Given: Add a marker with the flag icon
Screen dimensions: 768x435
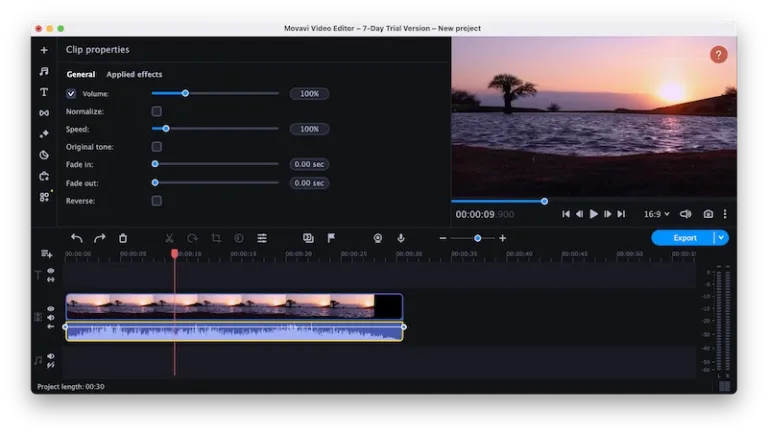Looking at the screenshot, I should (x=331, y=238).
